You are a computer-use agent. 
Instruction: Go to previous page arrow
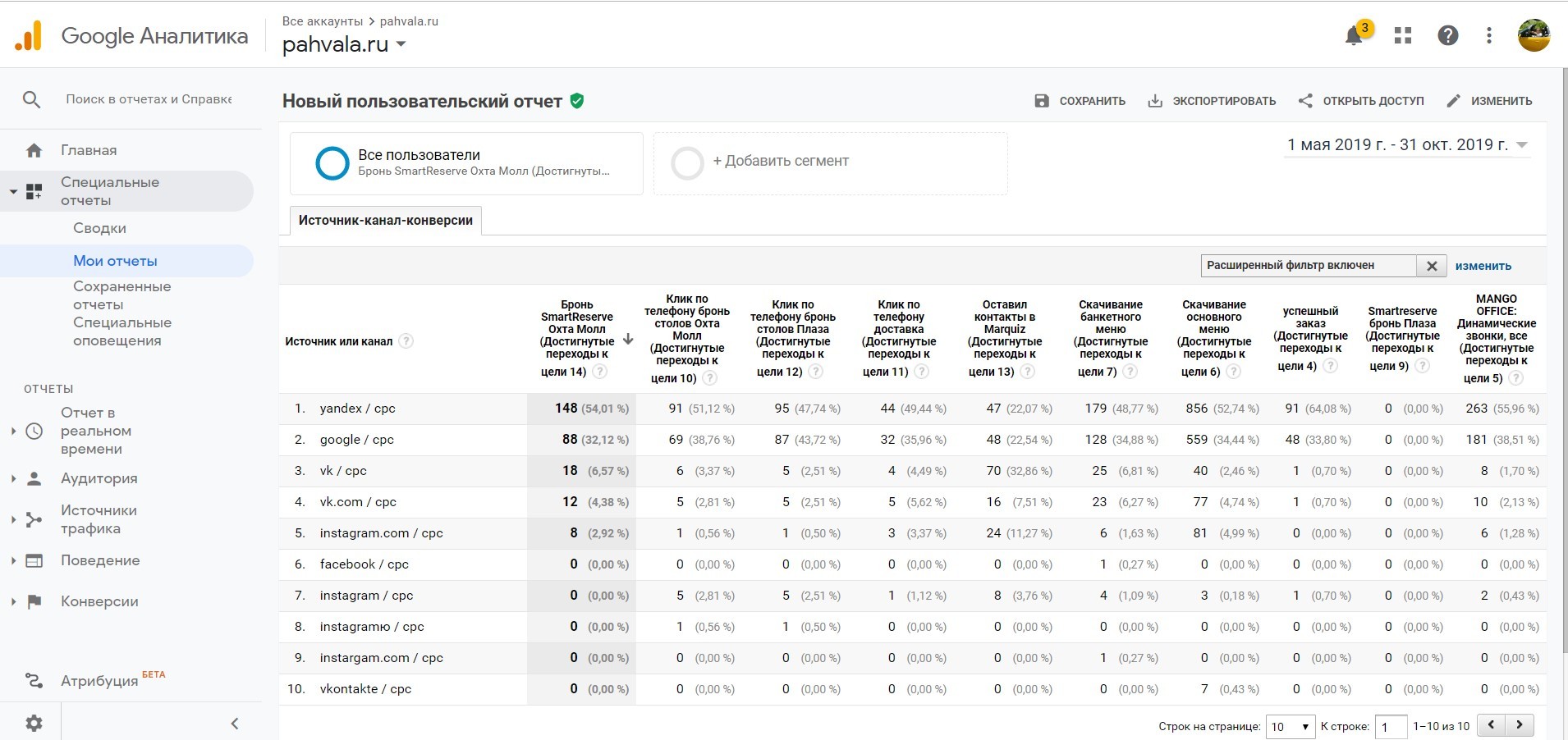tap(1492, 725)
